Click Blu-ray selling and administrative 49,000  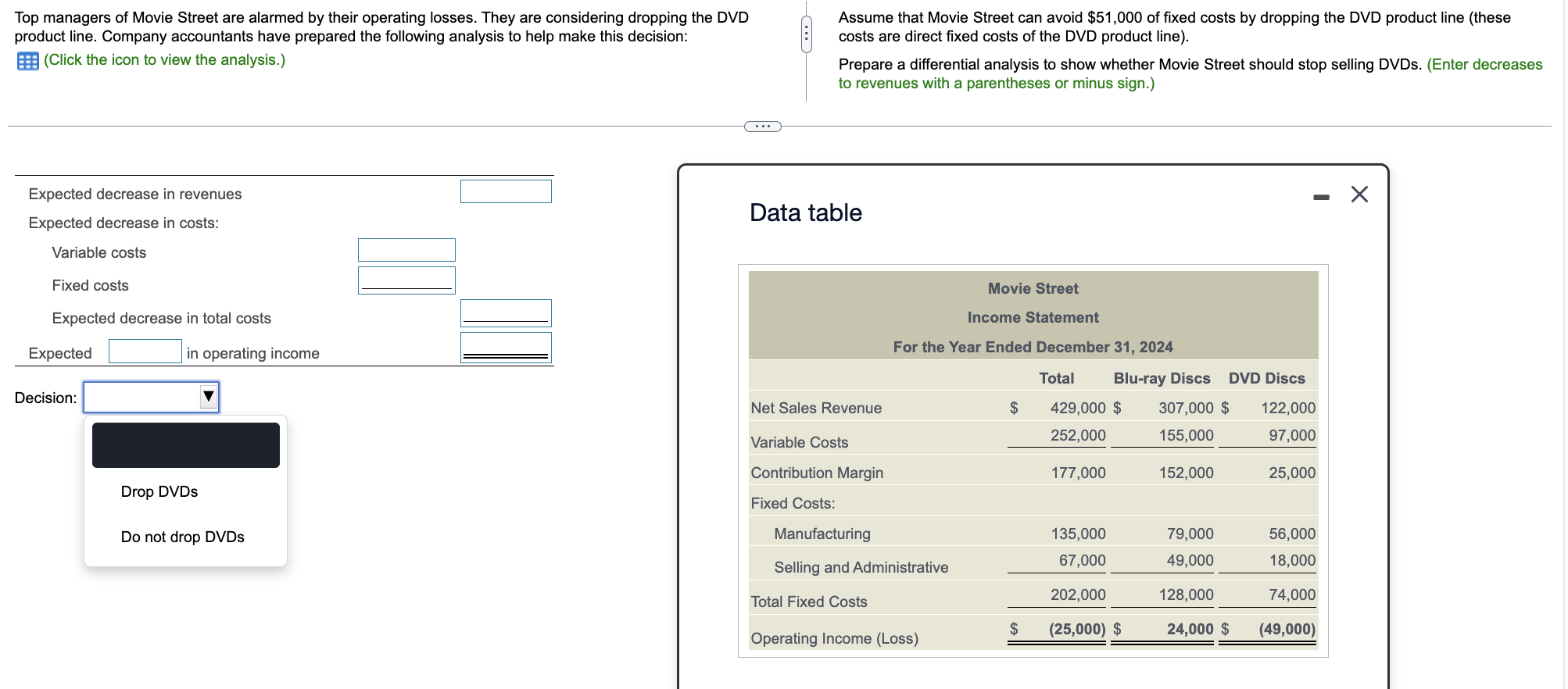pyautogui.click(x=1190, y=560)
